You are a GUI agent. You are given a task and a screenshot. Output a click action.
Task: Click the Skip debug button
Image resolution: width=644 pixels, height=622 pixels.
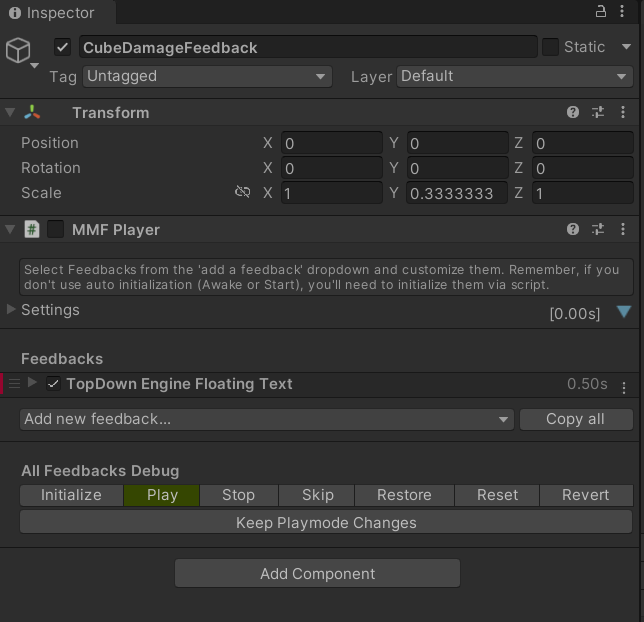(317, 495)
